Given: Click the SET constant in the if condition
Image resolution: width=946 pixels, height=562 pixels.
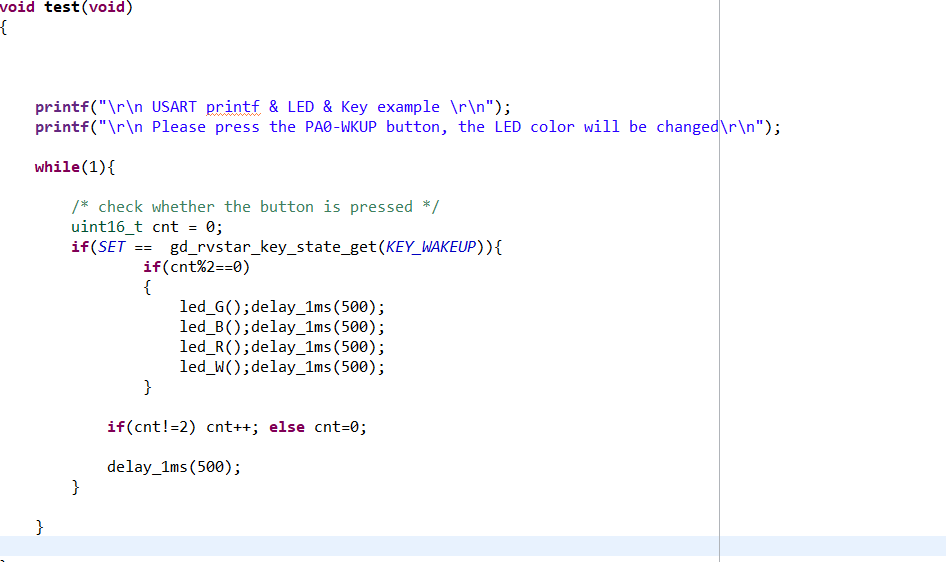Looking at the screenshot, I should [112, 247].
